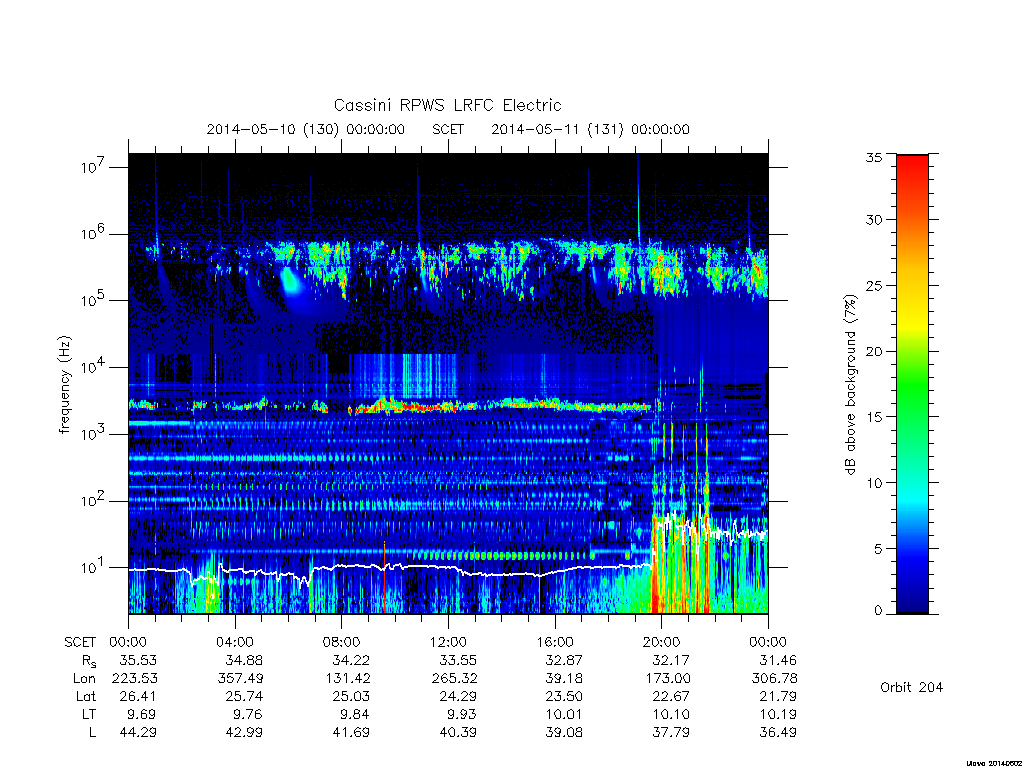Click 'dB above background (7%)' label
Viewport: 1024px width, 768px height.
(850, 385)
